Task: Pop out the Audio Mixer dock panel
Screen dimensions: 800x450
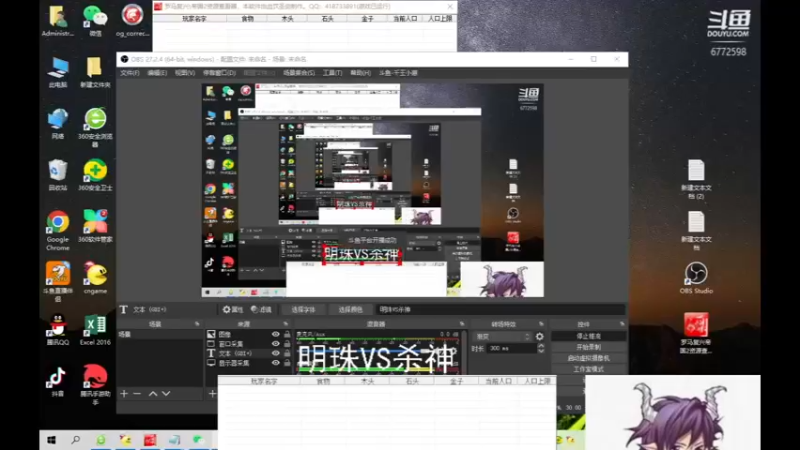Action: (x=462, y=324)
